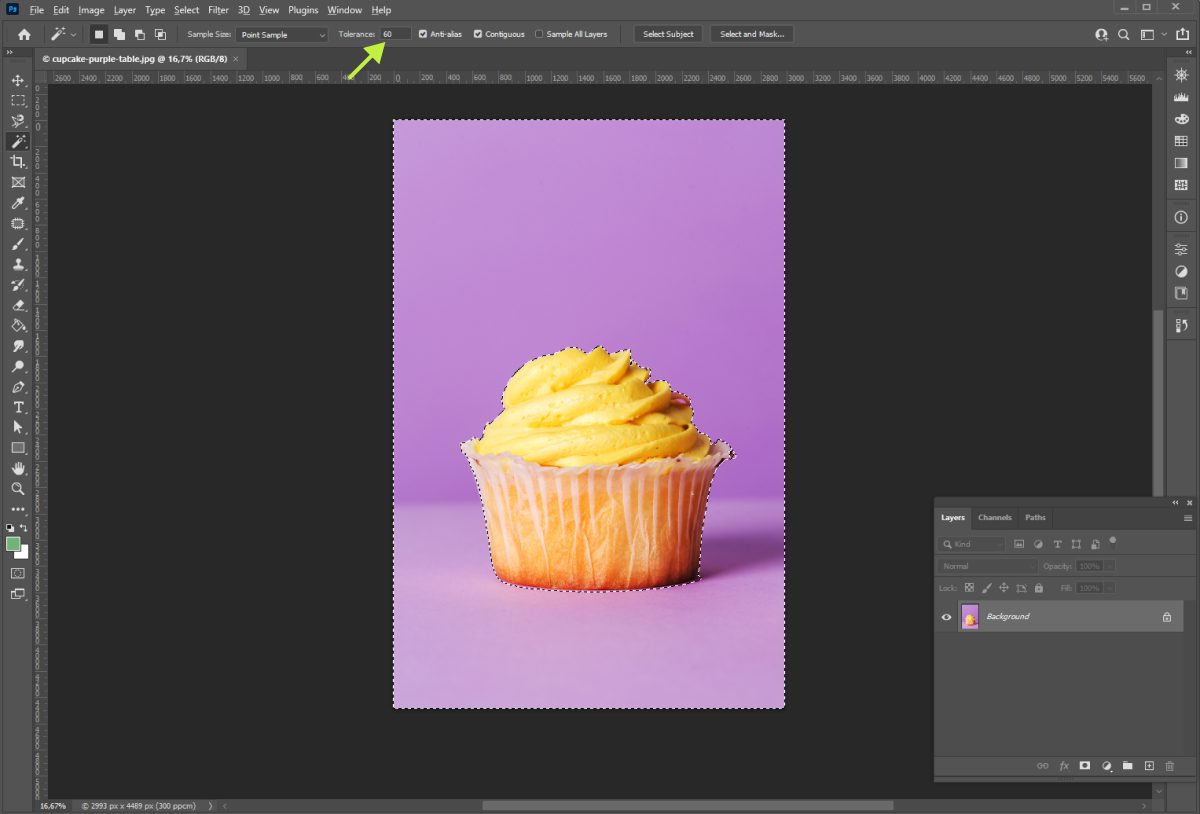Select the Zoom tool in toolbox
Viewport: 1200px width, 814px height.
pos(18,489)
